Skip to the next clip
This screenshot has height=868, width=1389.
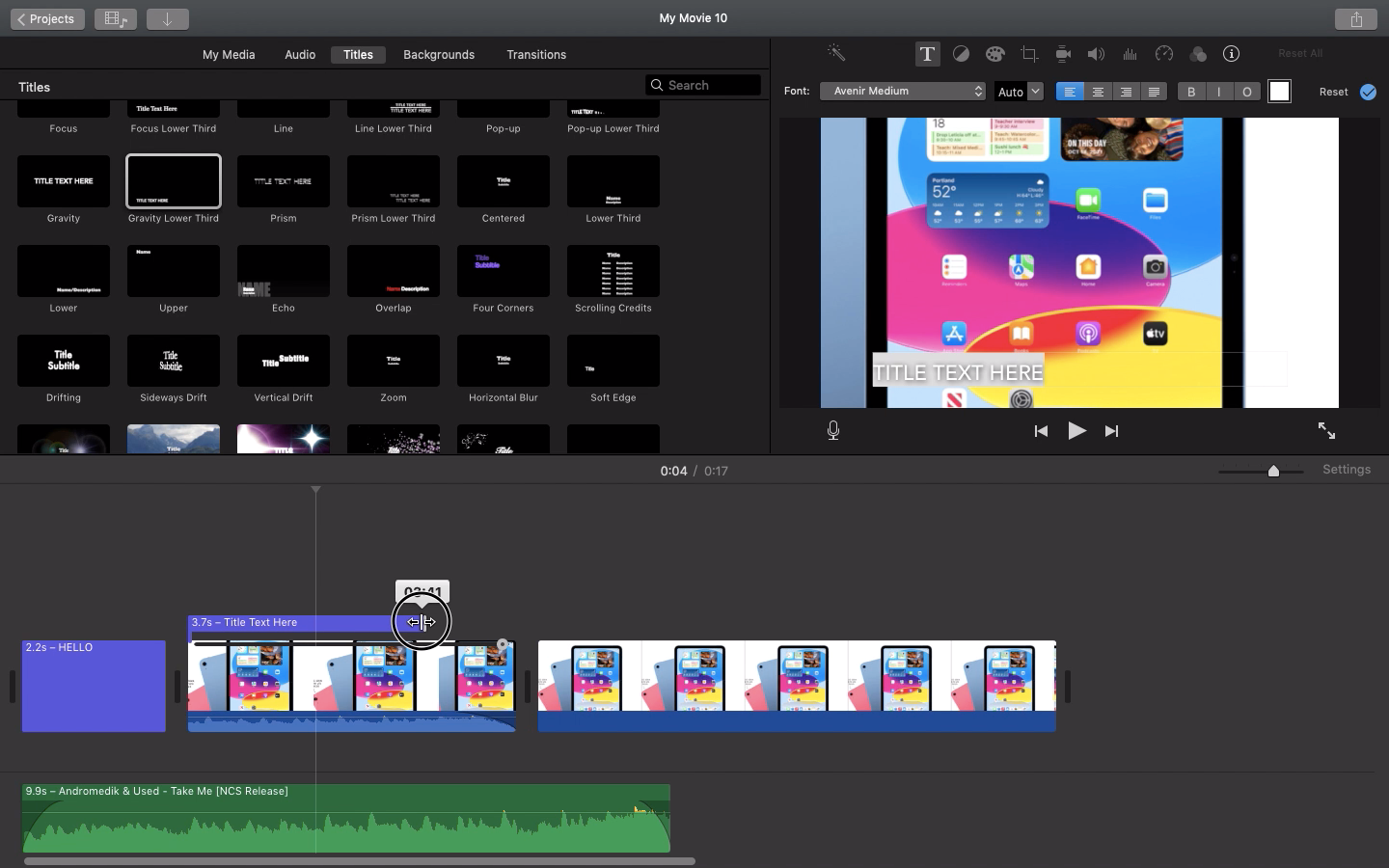click(x=1111, y=431)
